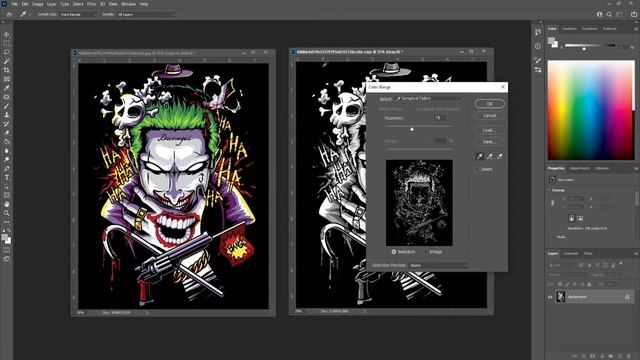640x360 pixels.
Task: Click the share icon at top right
Action: click(x=633, y=14)
